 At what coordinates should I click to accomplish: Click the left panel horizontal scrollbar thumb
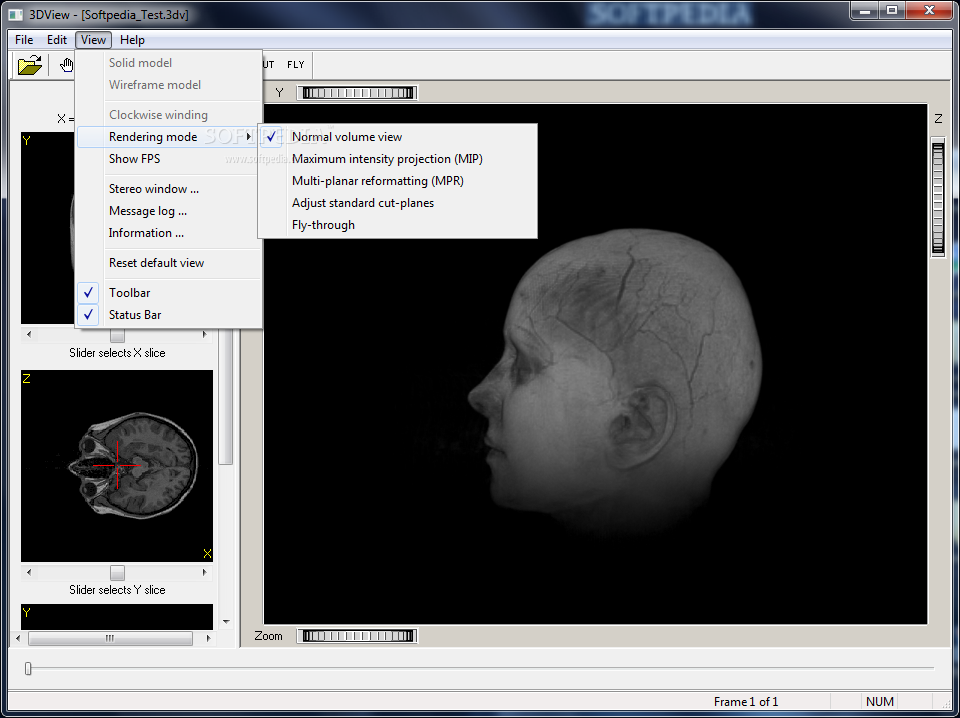click(x=110, y=638)
